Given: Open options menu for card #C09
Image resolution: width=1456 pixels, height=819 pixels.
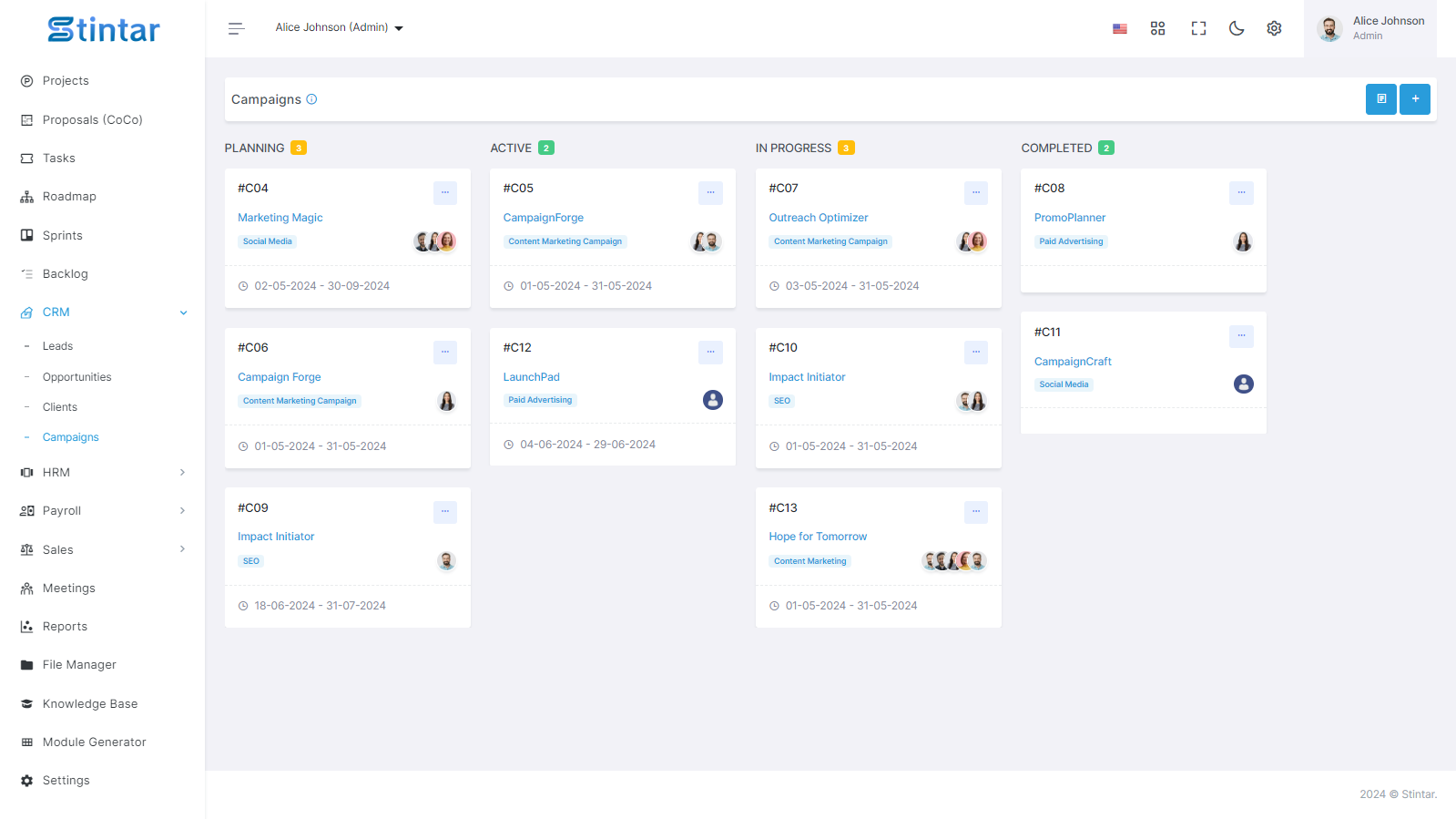Looking at the screenshot, I should tap(445, 512).
